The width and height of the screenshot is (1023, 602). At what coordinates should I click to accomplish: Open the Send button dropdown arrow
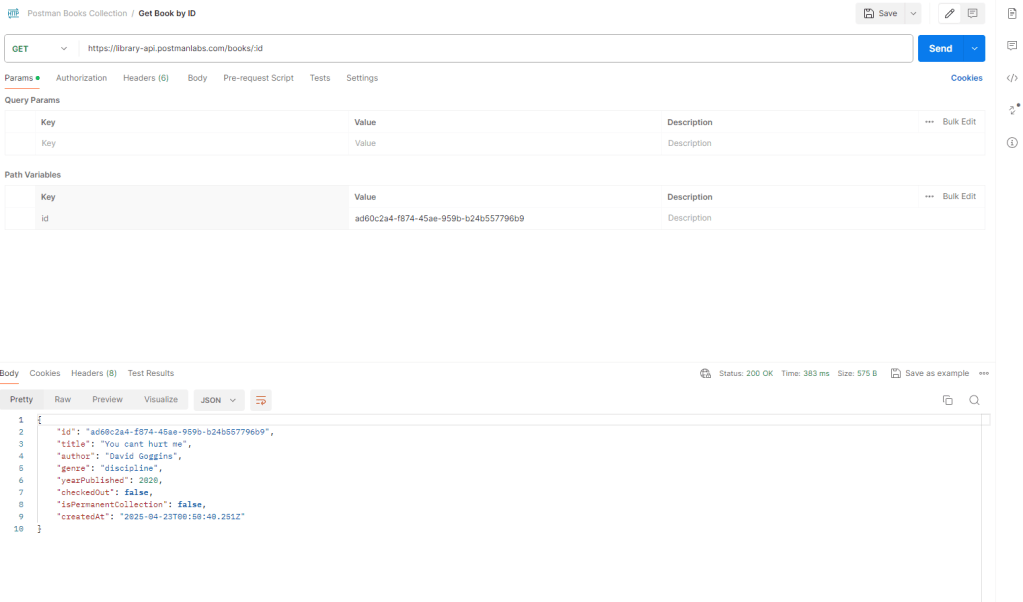(x=975, y=48)
